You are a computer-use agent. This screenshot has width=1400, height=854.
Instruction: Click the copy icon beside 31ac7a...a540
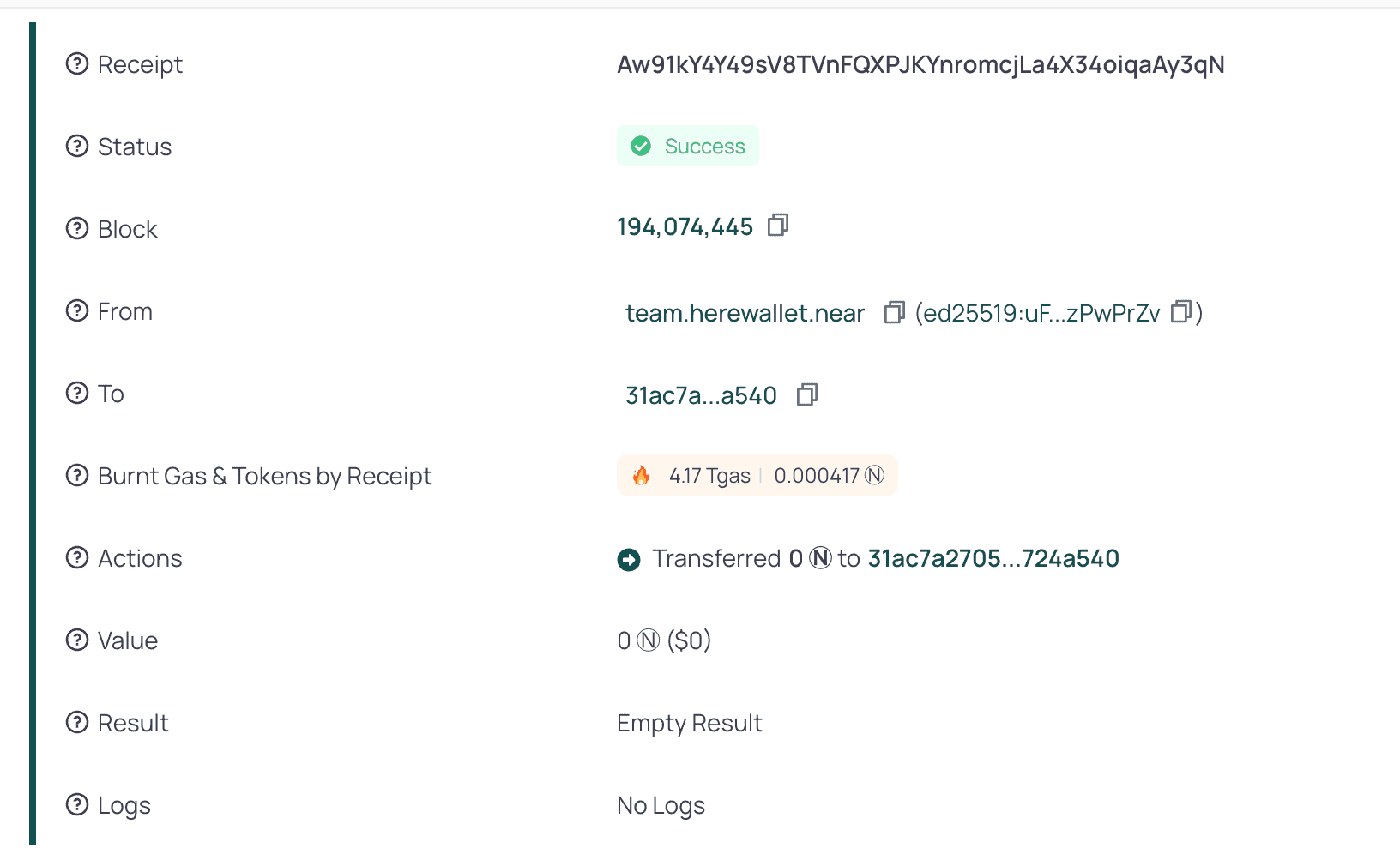coord(806,394)
